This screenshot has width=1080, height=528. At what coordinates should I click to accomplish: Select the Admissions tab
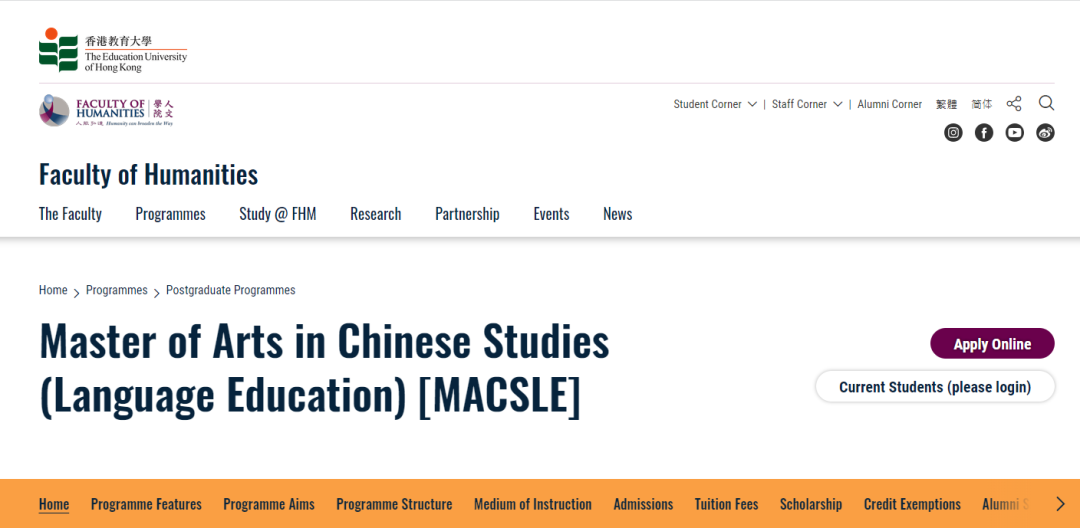click(x=643, y=505)
